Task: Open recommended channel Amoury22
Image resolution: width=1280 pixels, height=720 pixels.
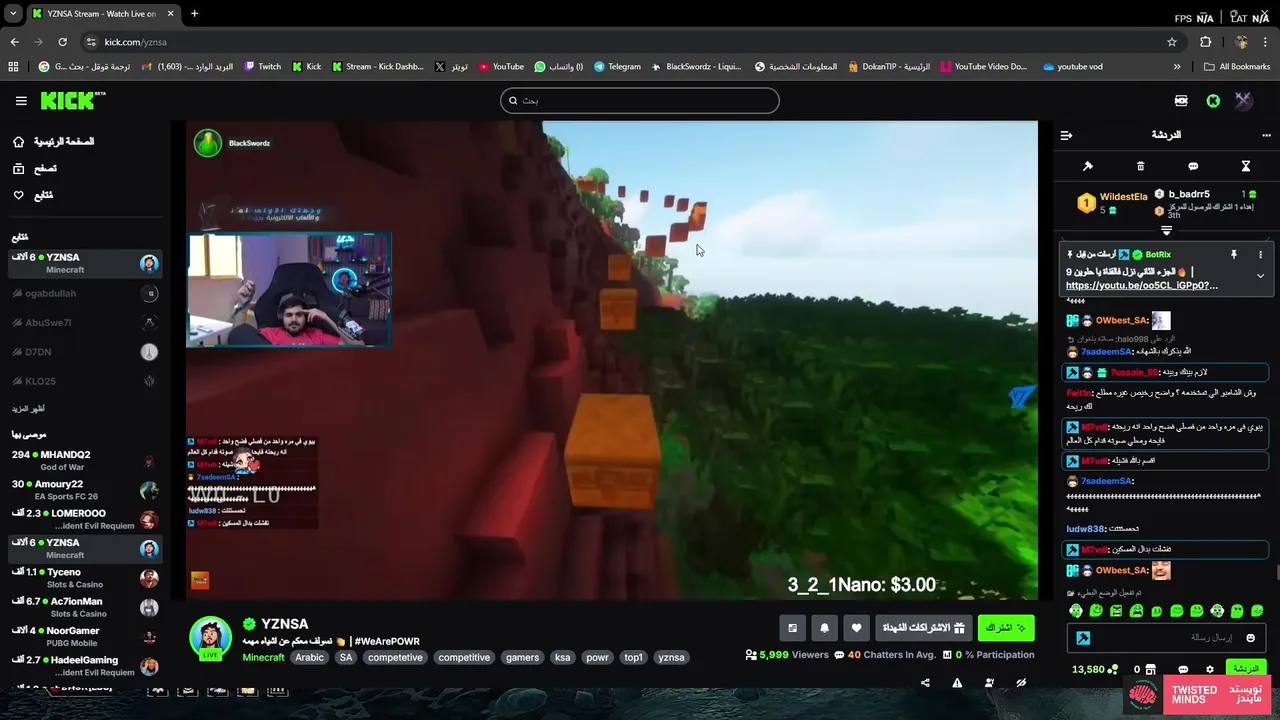Action: (x=84, y=490)
